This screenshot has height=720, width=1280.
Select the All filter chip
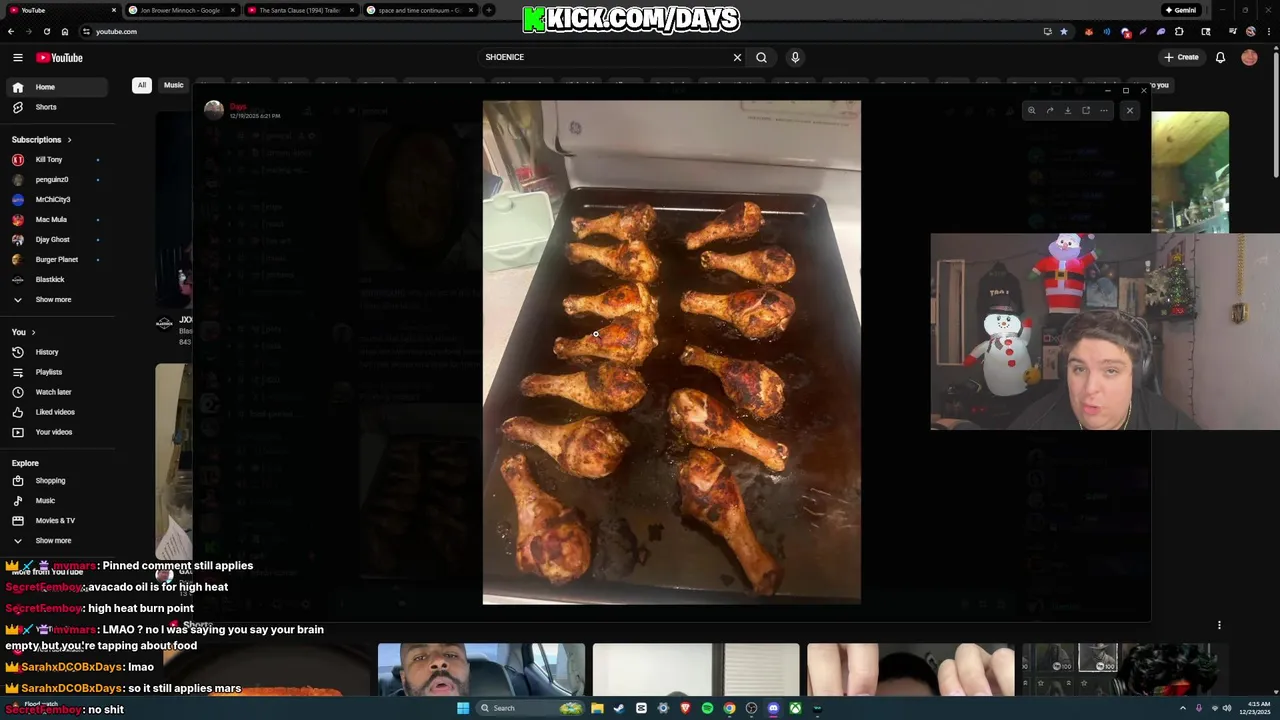pos(142,85)
